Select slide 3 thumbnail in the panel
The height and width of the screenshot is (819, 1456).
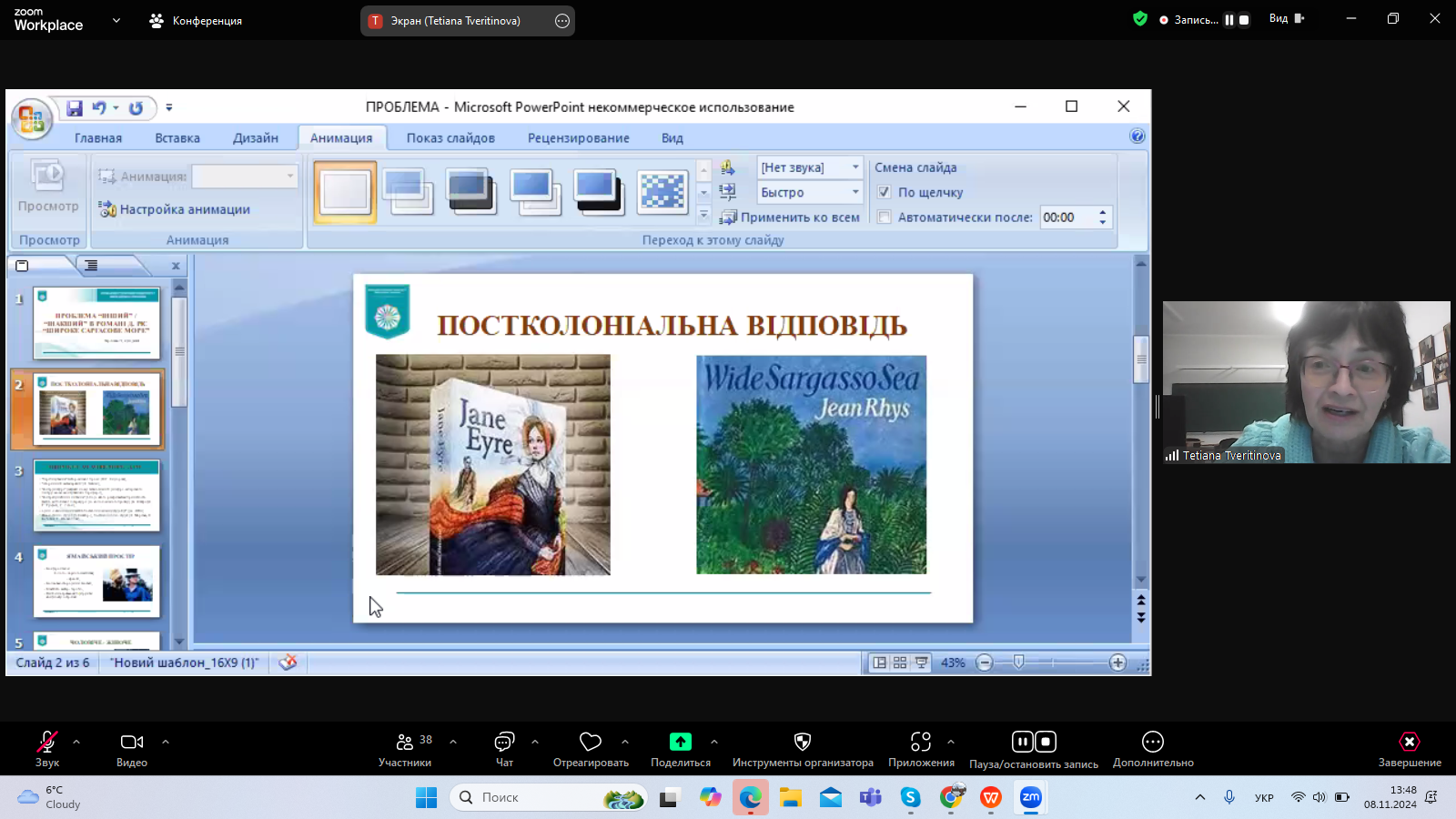(x=96, y=495)
